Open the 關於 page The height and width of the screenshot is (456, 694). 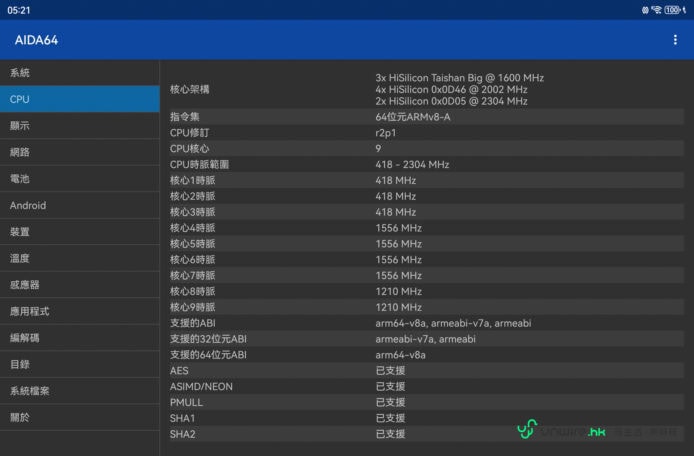click(x=80, y=417)
